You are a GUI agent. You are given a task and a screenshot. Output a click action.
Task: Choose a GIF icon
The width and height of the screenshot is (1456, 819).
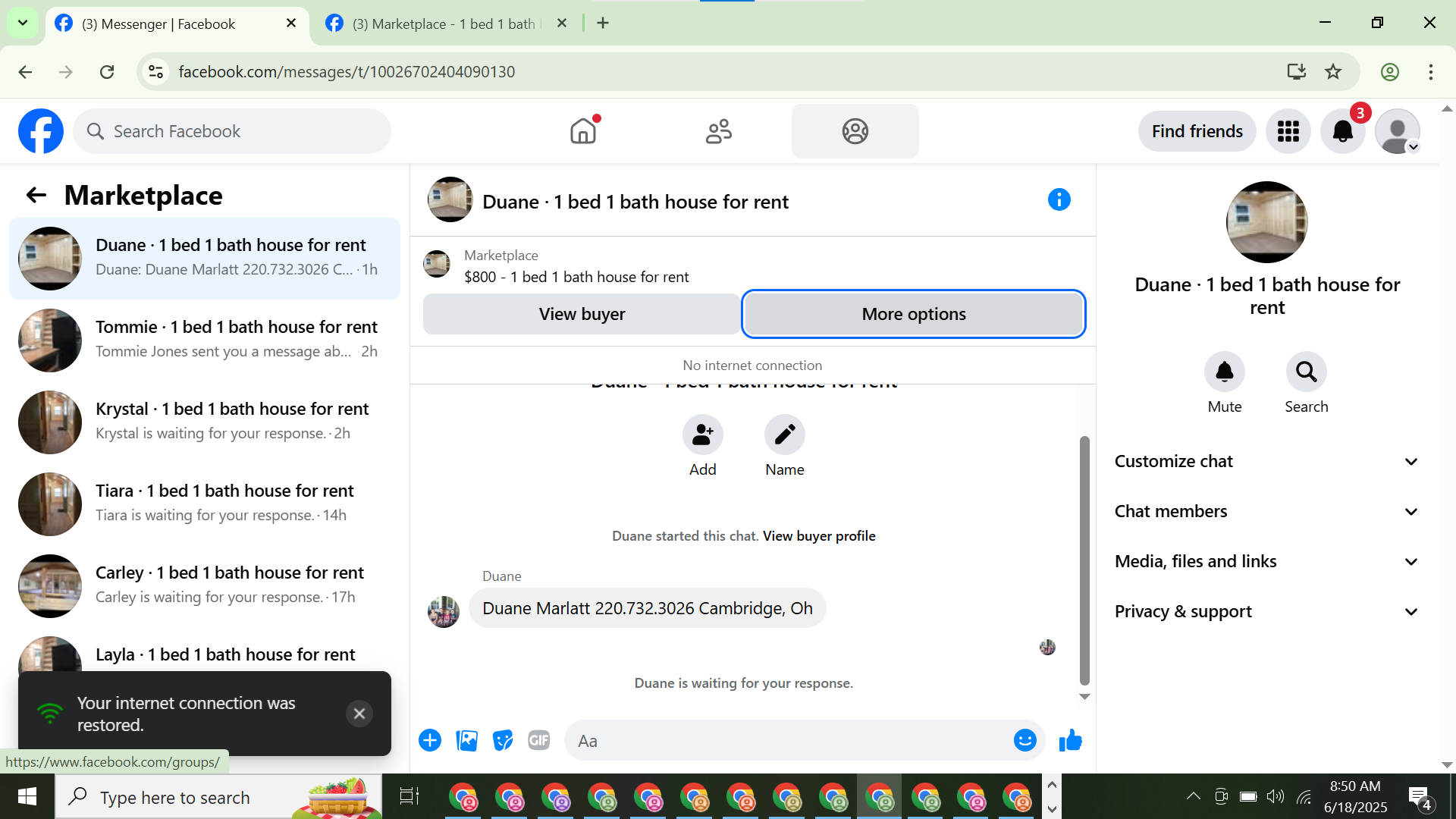tap(538, 740)
